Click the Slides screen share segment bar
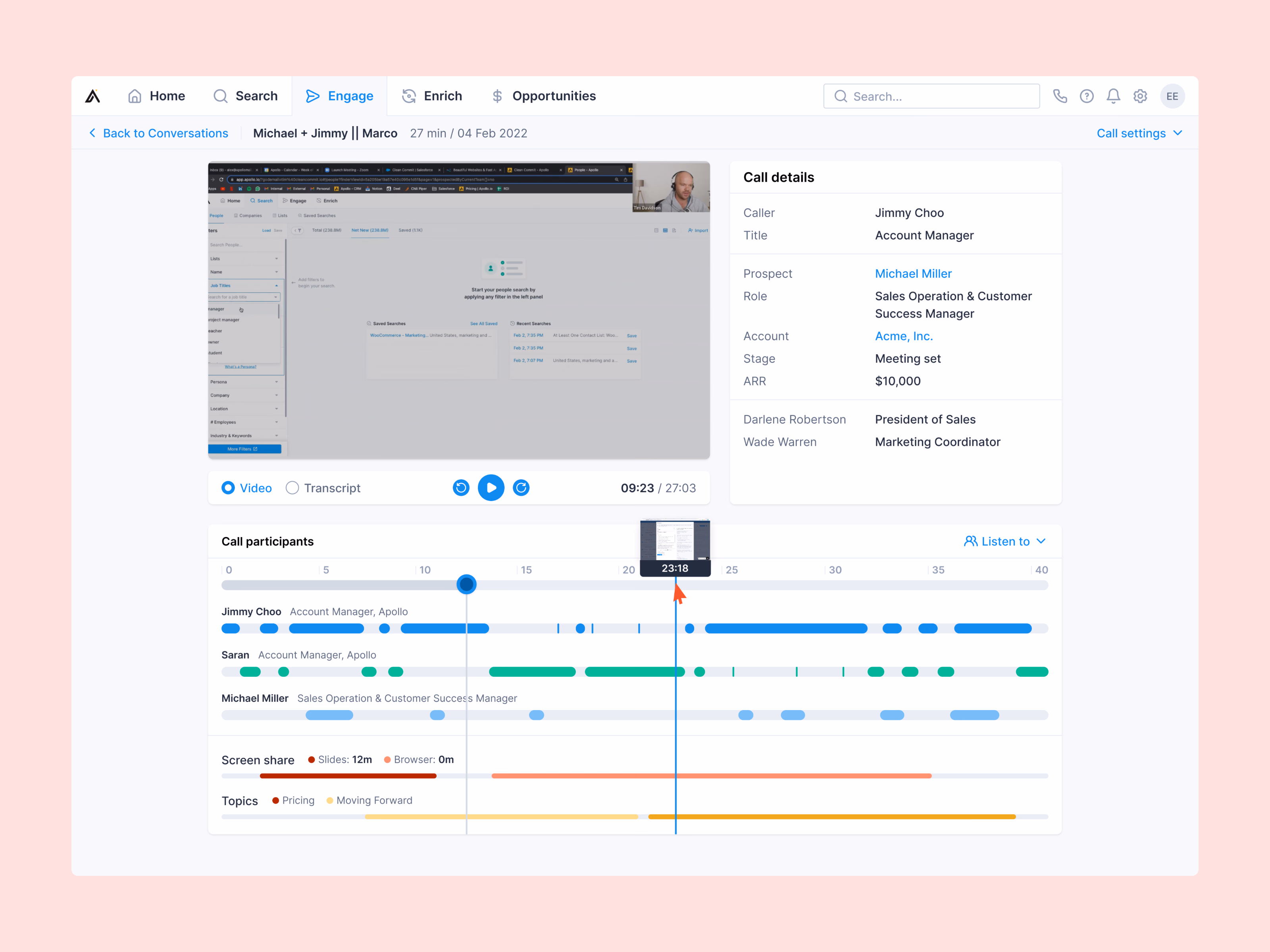This screenshot has width=1270, height=952. (348, 776)
